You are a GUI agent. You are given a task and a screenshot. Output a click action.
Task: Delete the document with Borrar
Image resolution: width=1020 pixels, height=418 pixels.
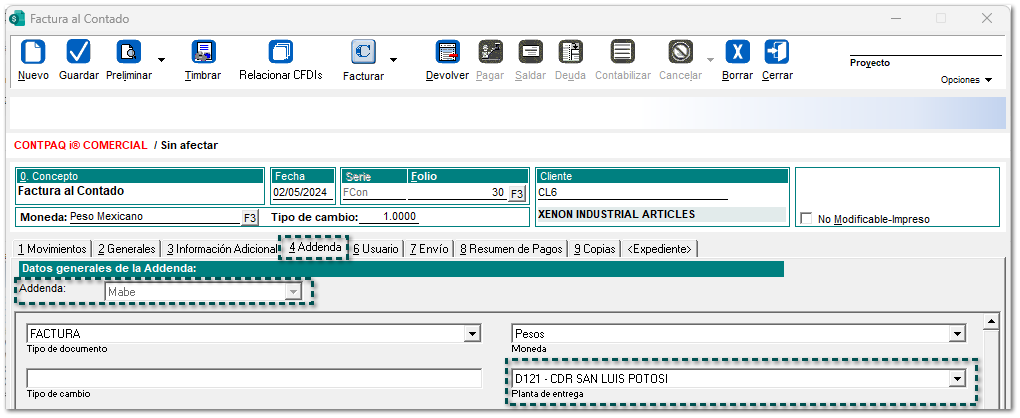pyautogui.click(x=737, y=53)
